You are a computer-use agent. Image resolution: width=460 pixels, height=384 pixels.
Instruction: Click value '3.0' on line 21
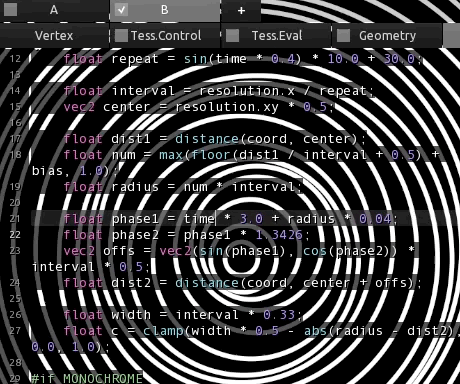point(251,219)
